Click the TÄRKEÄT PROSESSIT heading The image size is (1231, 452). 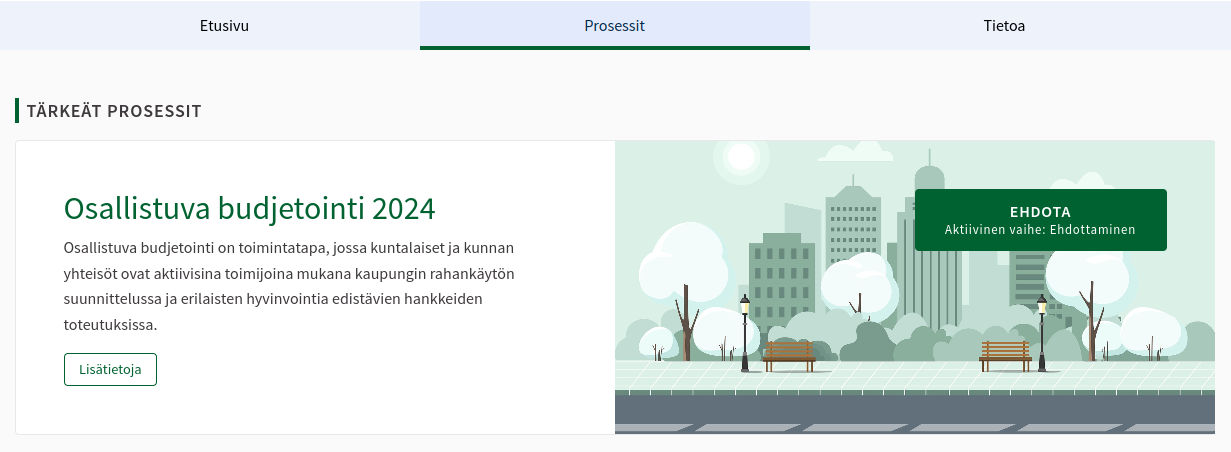coord(114,111)
